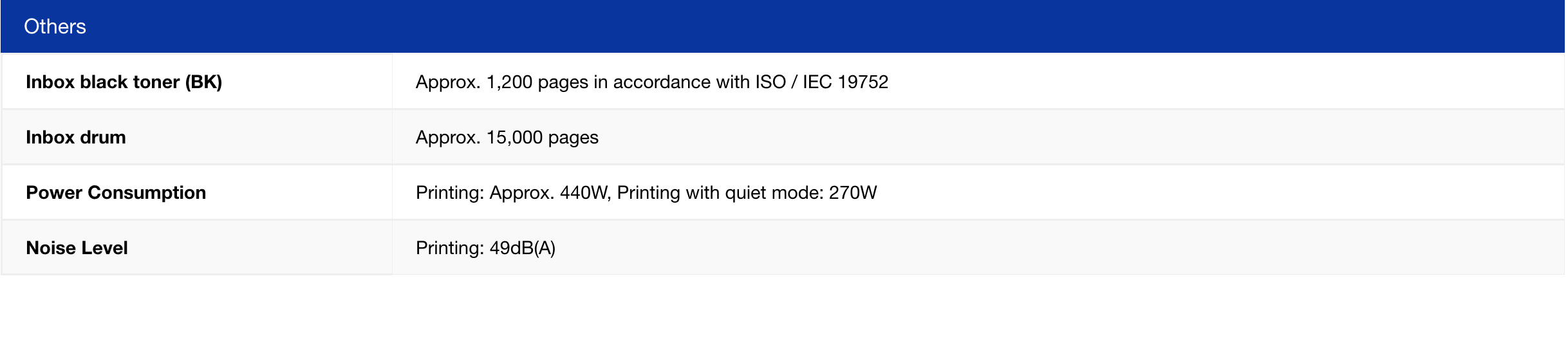The width and height of the screenshot is (1568, 341).
Task: Click the "270W" quiet mode power value
Action: (x=852, y=193)
